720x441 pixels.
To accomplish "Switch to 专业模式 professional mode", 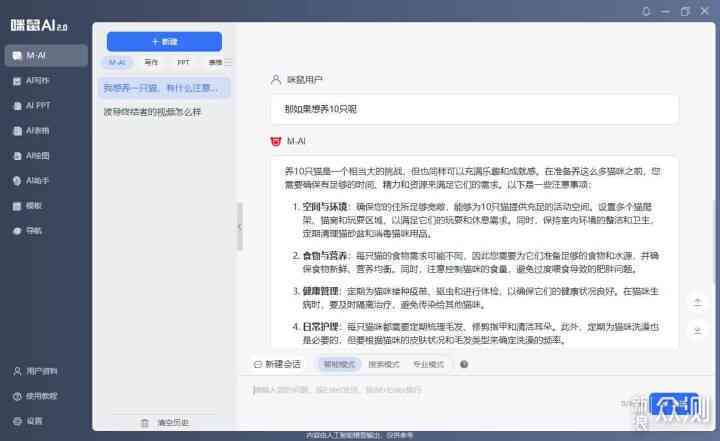I will coord(428,364).
